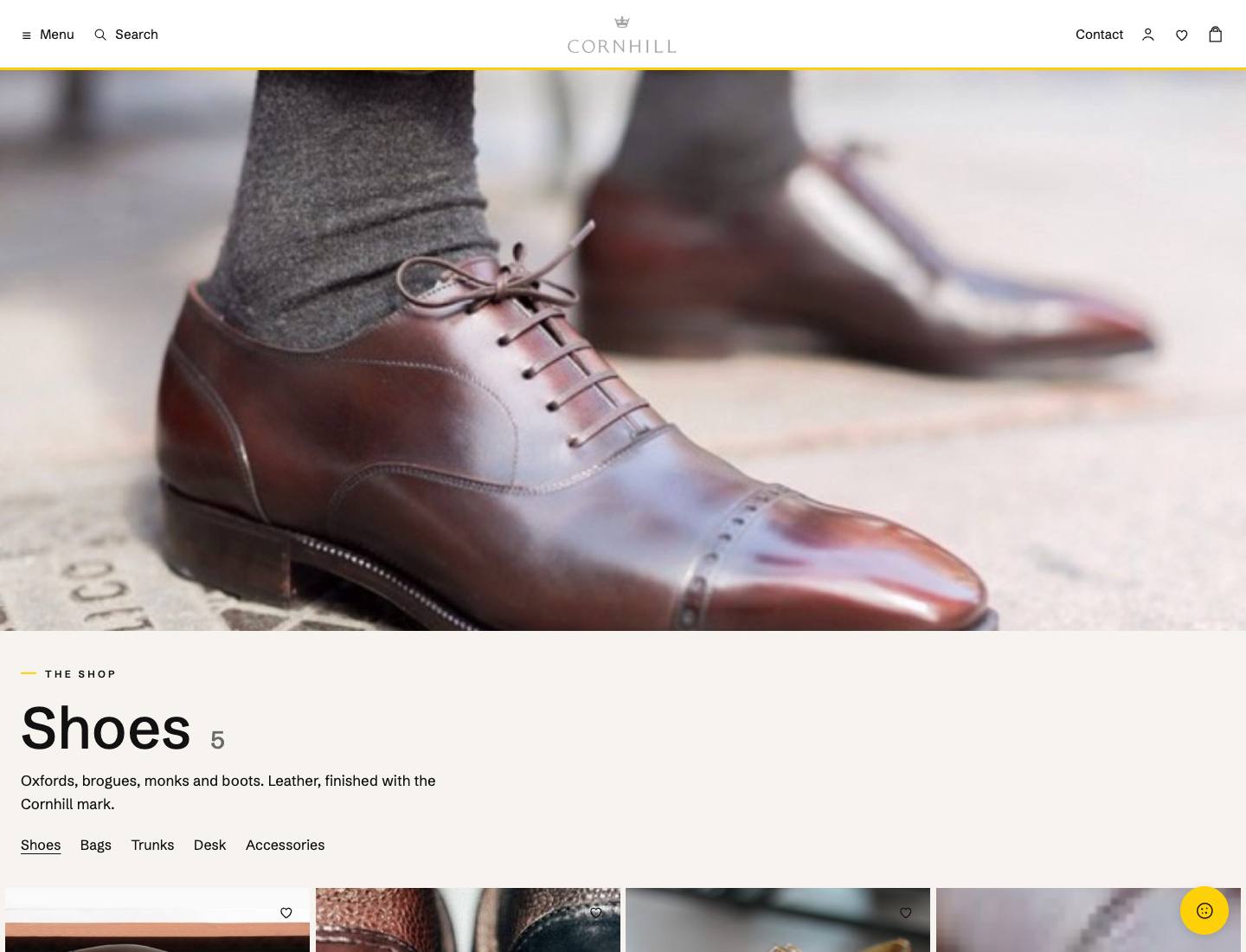This screenshot has height=952, width=1246.
Task: Switch to the Desk category
Action: [x=209, y=845]
